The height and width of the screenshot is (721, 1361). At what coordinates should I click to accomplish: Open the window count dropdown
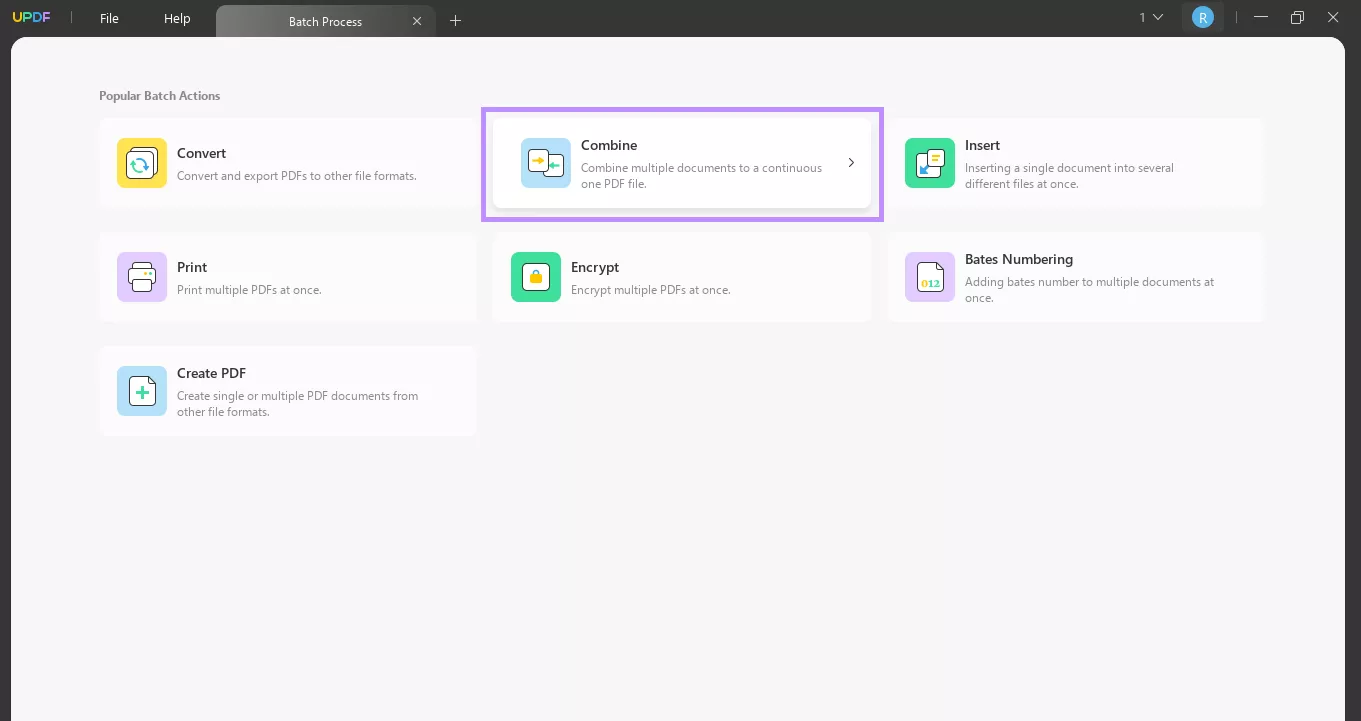click(1151, 18)
